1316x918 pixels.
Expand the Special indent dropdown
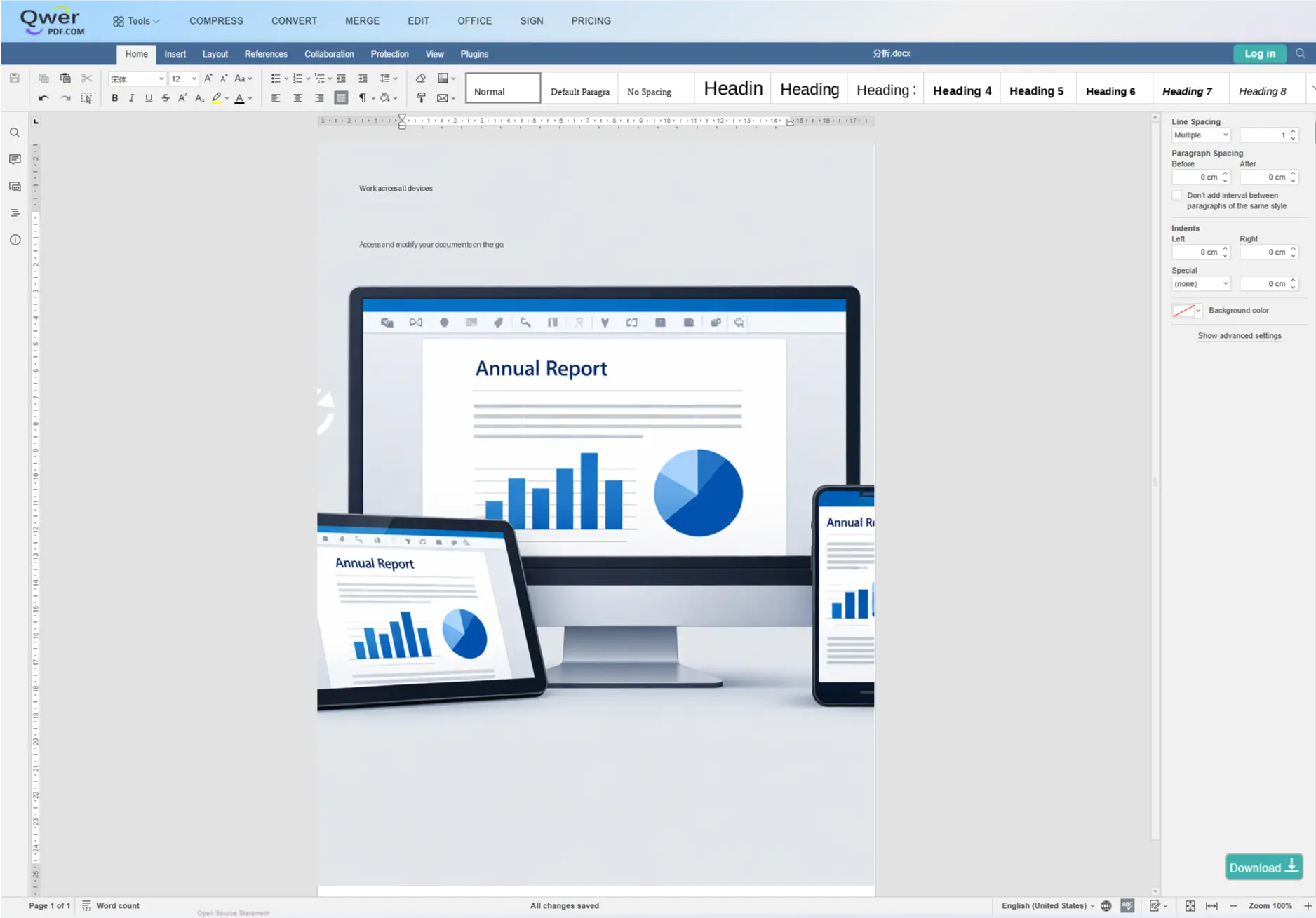[x=1201, y=284]
